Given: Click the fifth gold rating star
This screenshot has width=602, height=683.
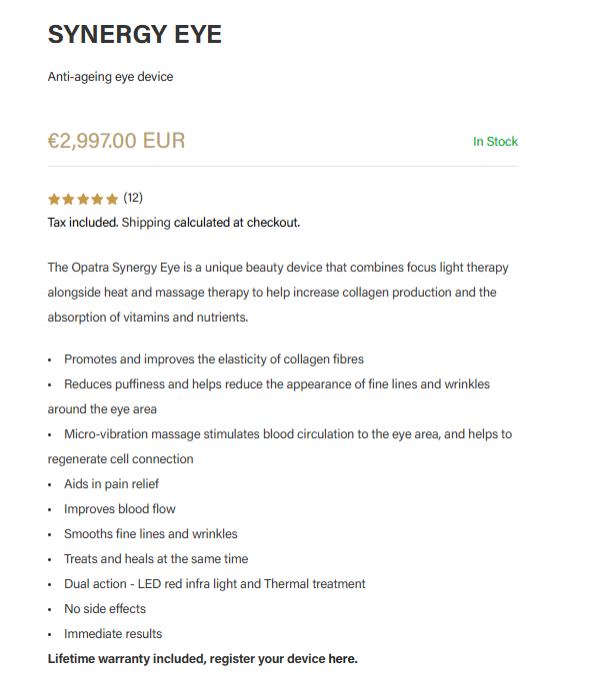Looking at the screenshot, I should [x=112, y=199].
